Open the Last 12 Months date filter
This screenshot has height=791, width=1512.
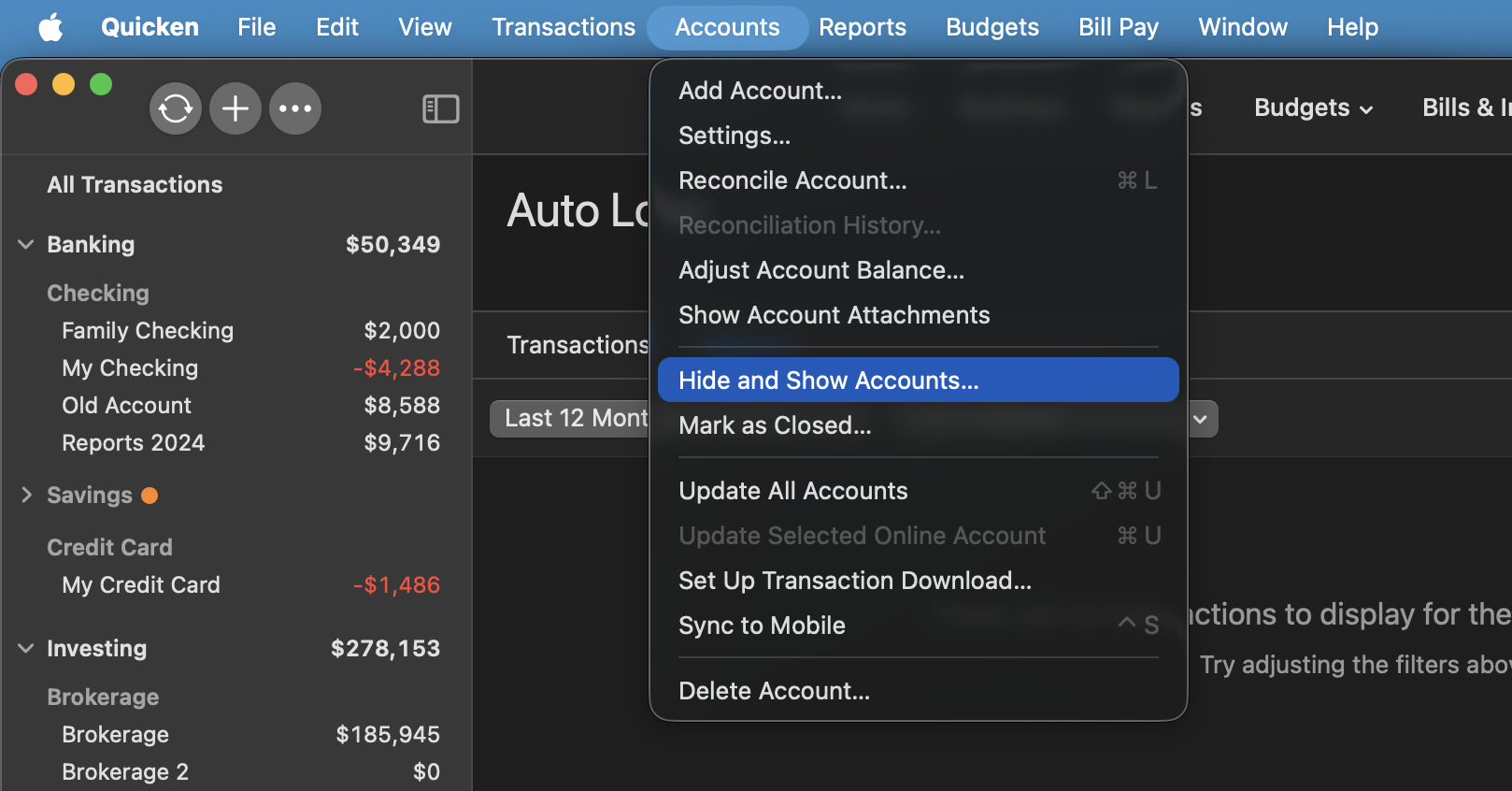click(570, 419)
